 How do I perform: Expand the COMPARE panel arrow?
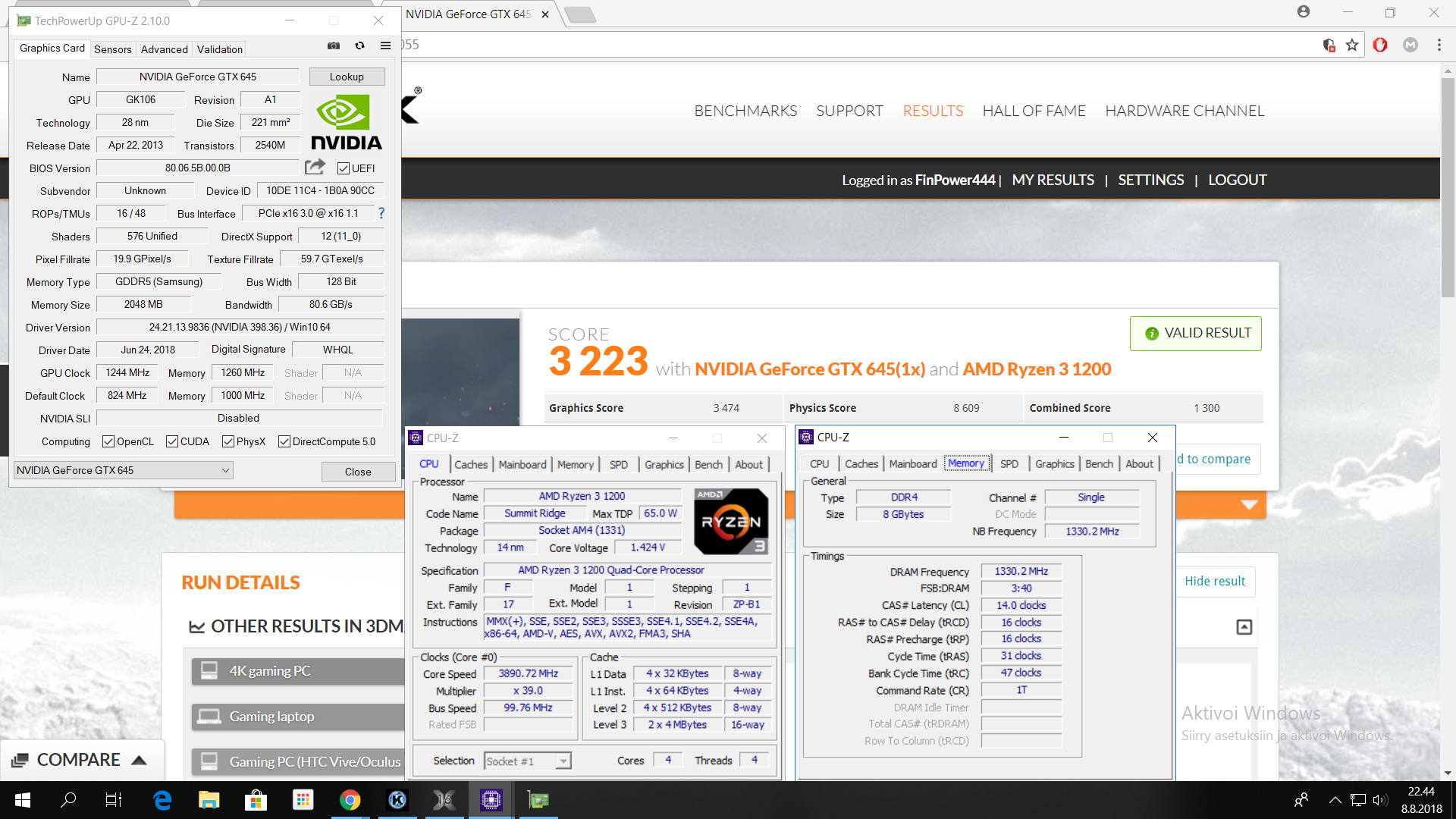point(139,760)
